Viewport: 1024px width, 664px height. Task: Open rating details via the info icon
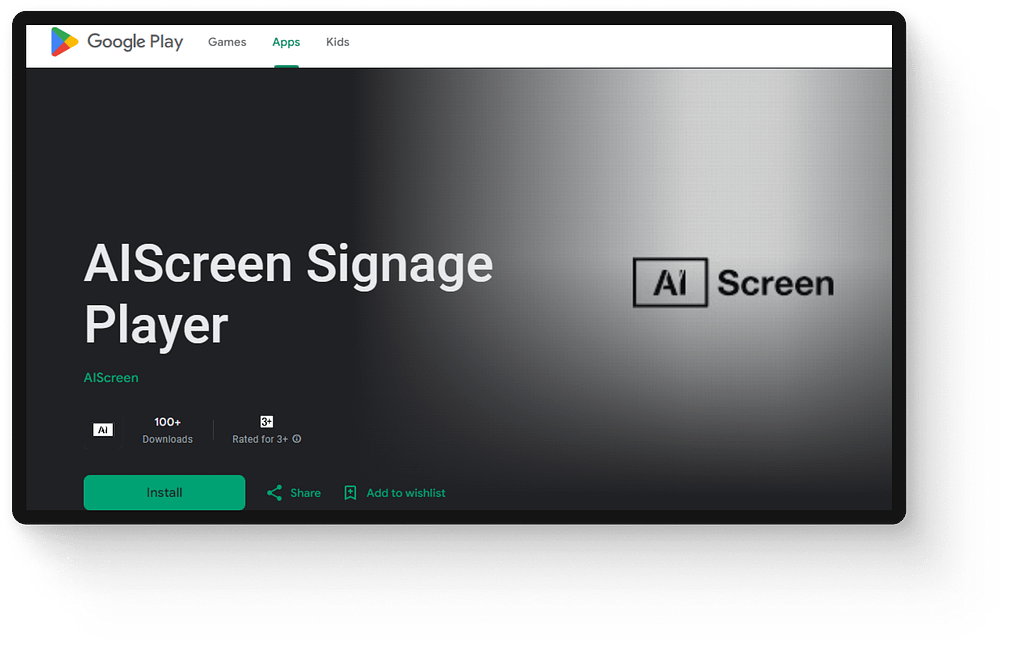point(295,439)
